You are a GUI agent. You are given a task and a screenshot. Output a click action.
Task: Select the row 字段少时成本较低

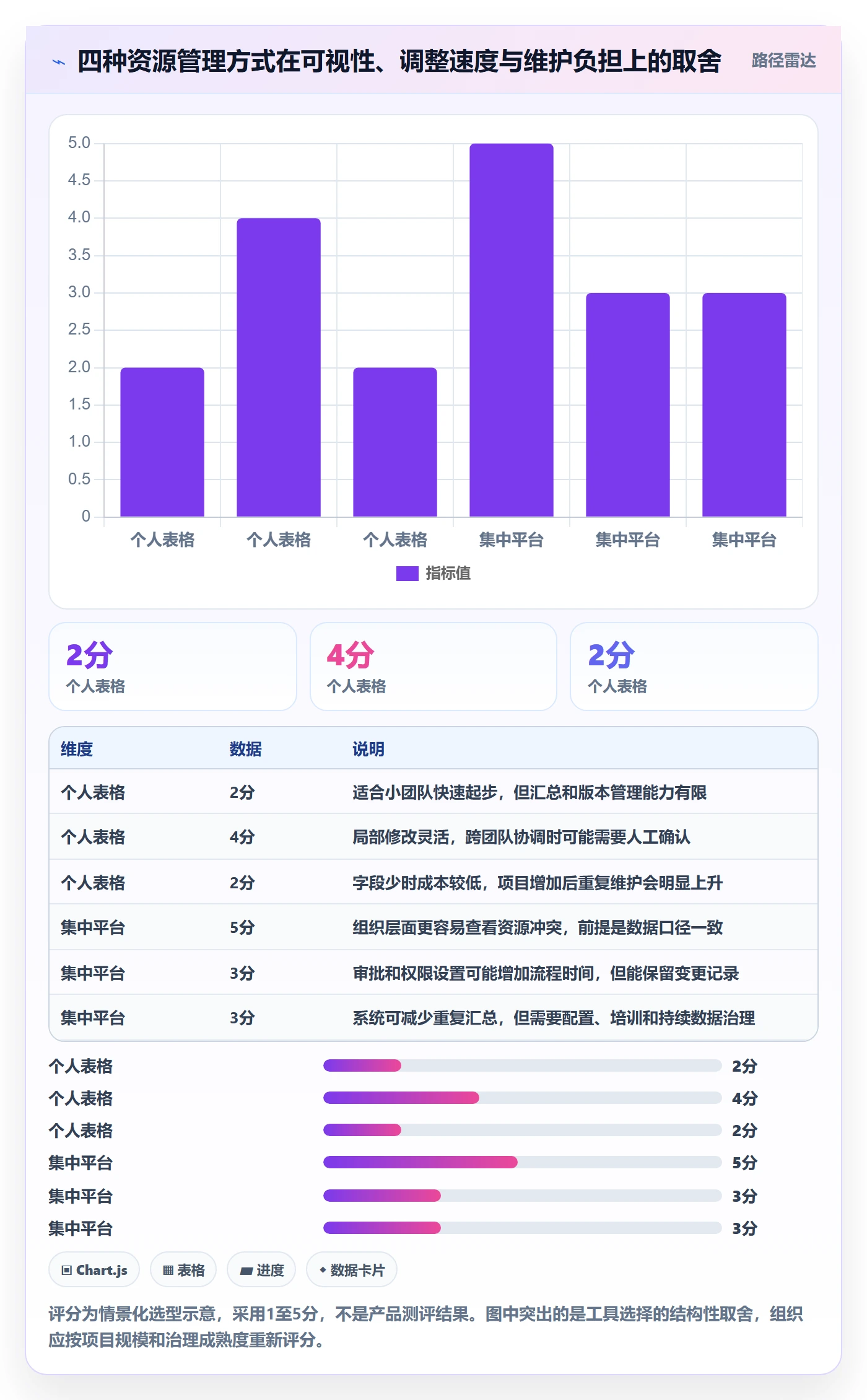(434, 882)
